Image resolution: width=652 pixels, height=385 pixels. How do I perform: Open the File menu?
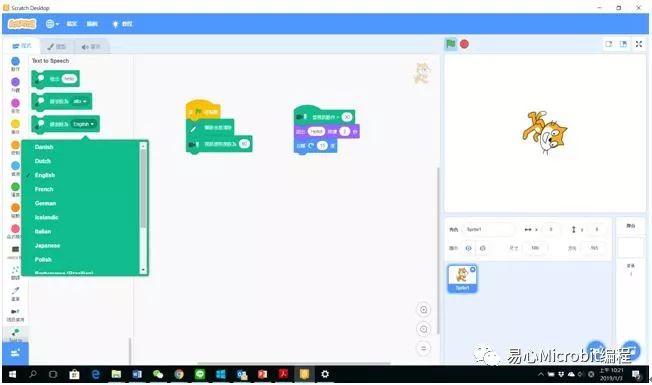72,24
